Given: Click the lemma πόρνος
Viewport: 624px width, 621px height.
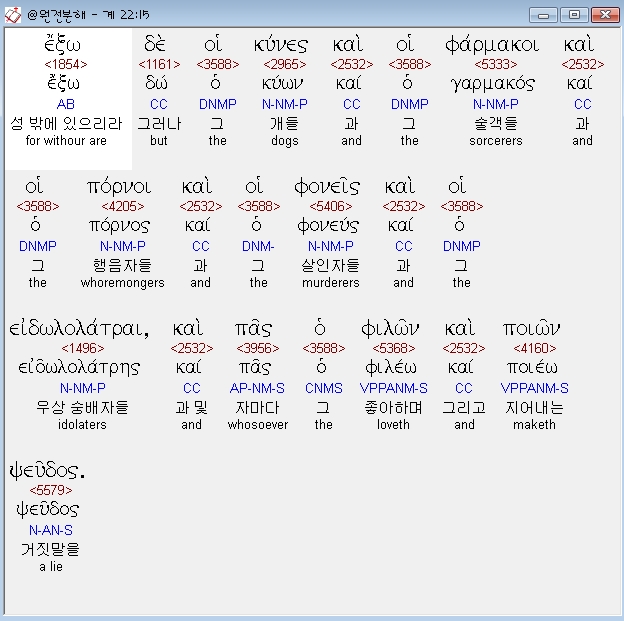Looking at the screenshot, I should [119, 226].
